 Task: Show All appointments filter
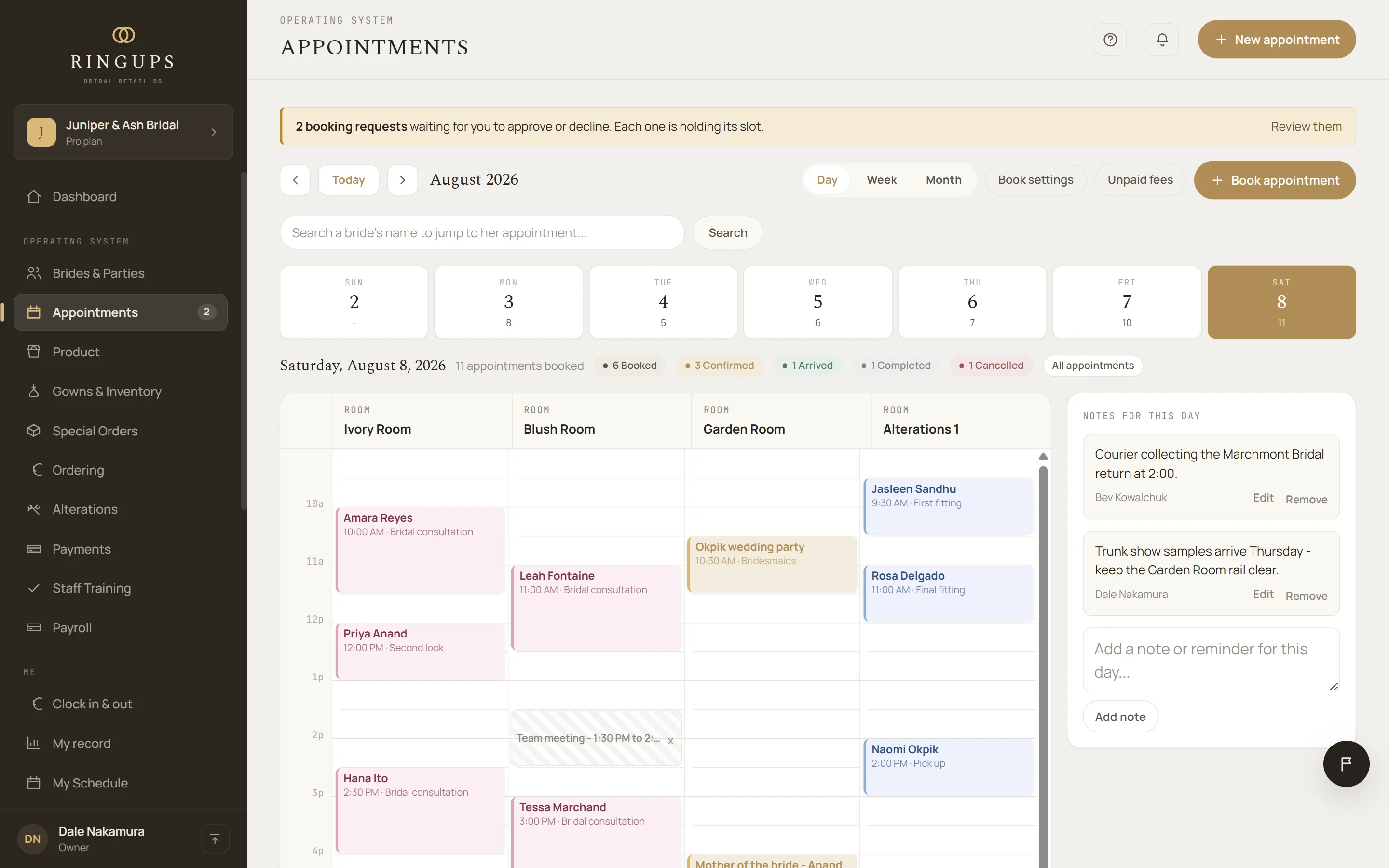click(x=1093, y=366)
